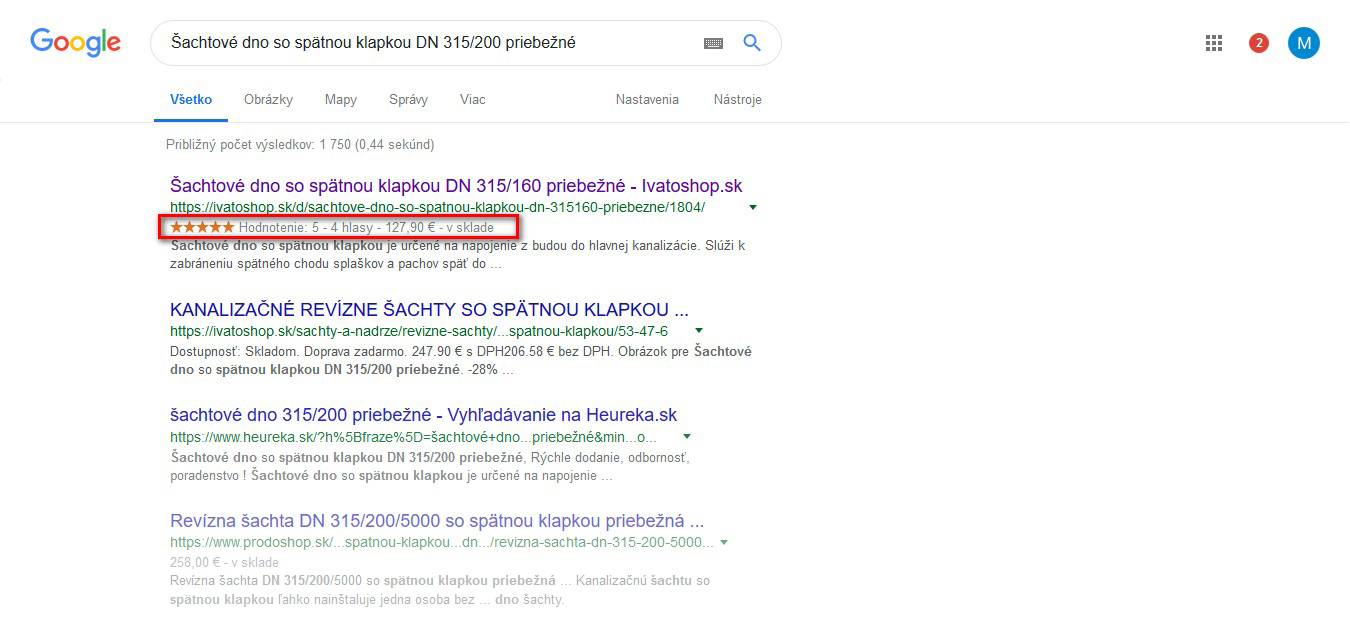
Task: View the red notifications badge
Action: tap(1259, 43)
